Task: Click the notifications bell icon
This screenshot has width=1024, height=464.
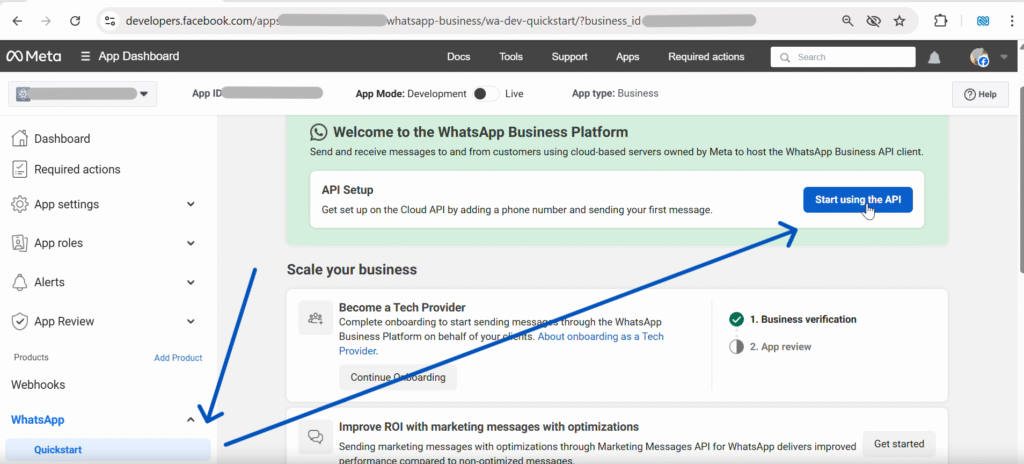Action: click(934, 57)
